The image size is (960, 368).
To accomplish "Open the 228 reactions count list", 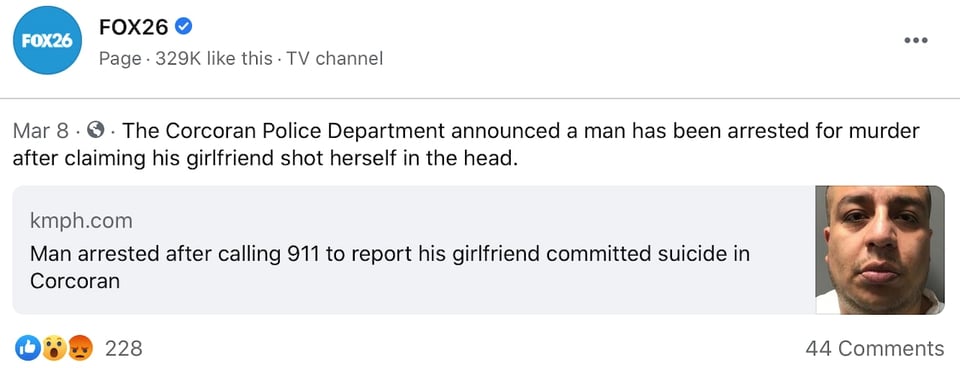I will click(x=124, y=348).
